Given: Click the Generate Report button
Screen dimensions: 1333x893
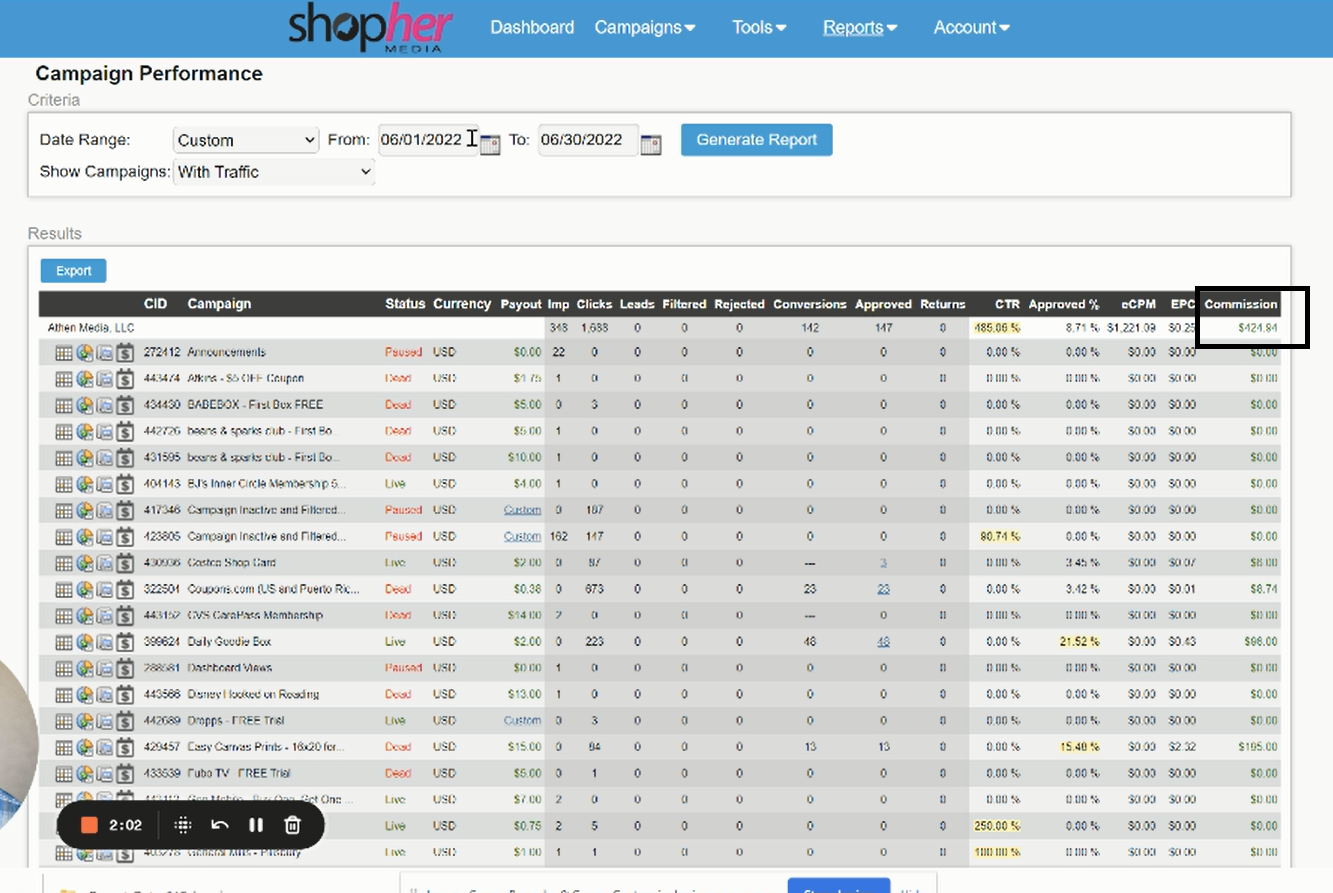Looking at the screenshot, I should pos(757,140).
